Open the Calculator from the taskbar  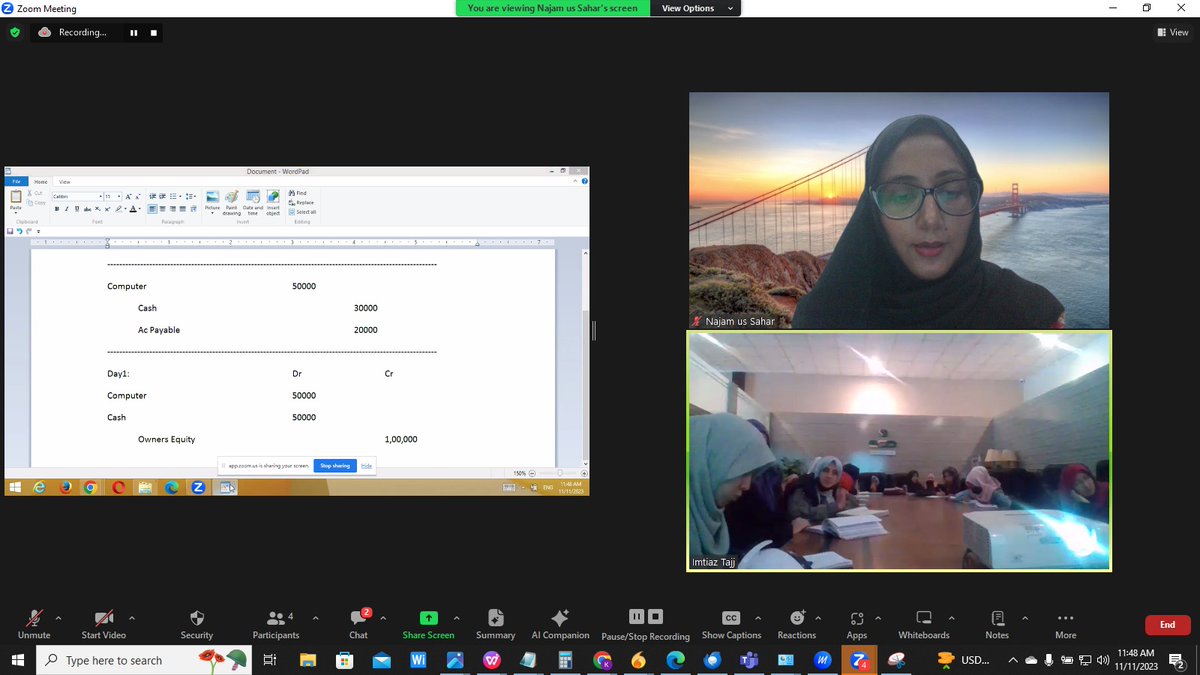(x=565, y=660)
